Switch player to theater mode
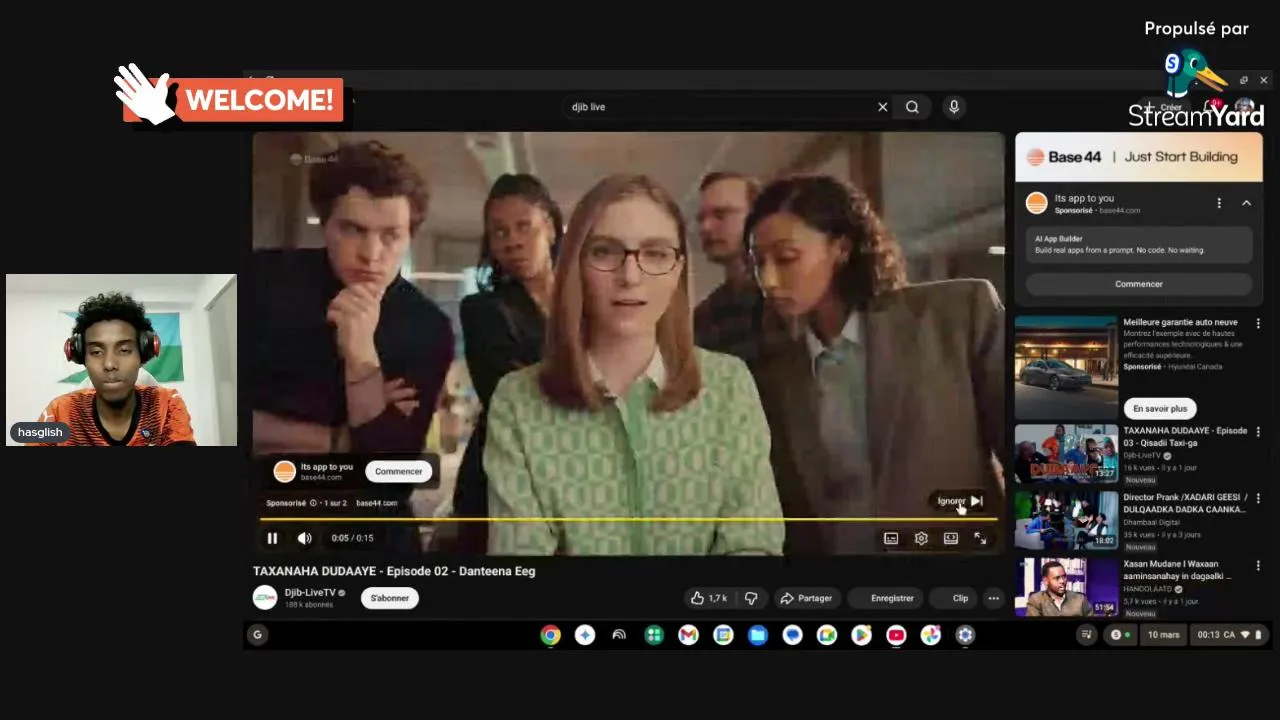This screenshot has width=1280, height=720. [951, 538]
